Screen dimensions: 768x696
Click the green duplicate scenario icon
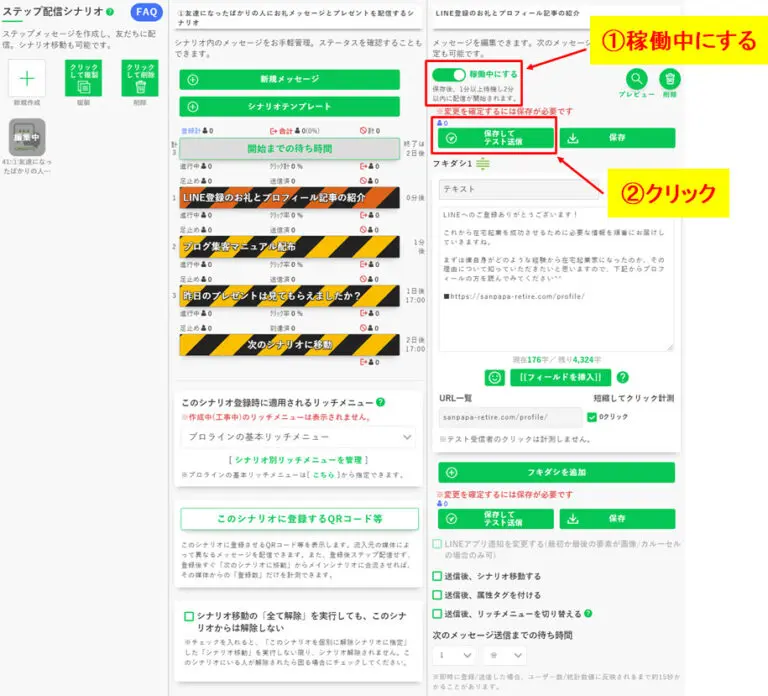click(x=83, y=78)
